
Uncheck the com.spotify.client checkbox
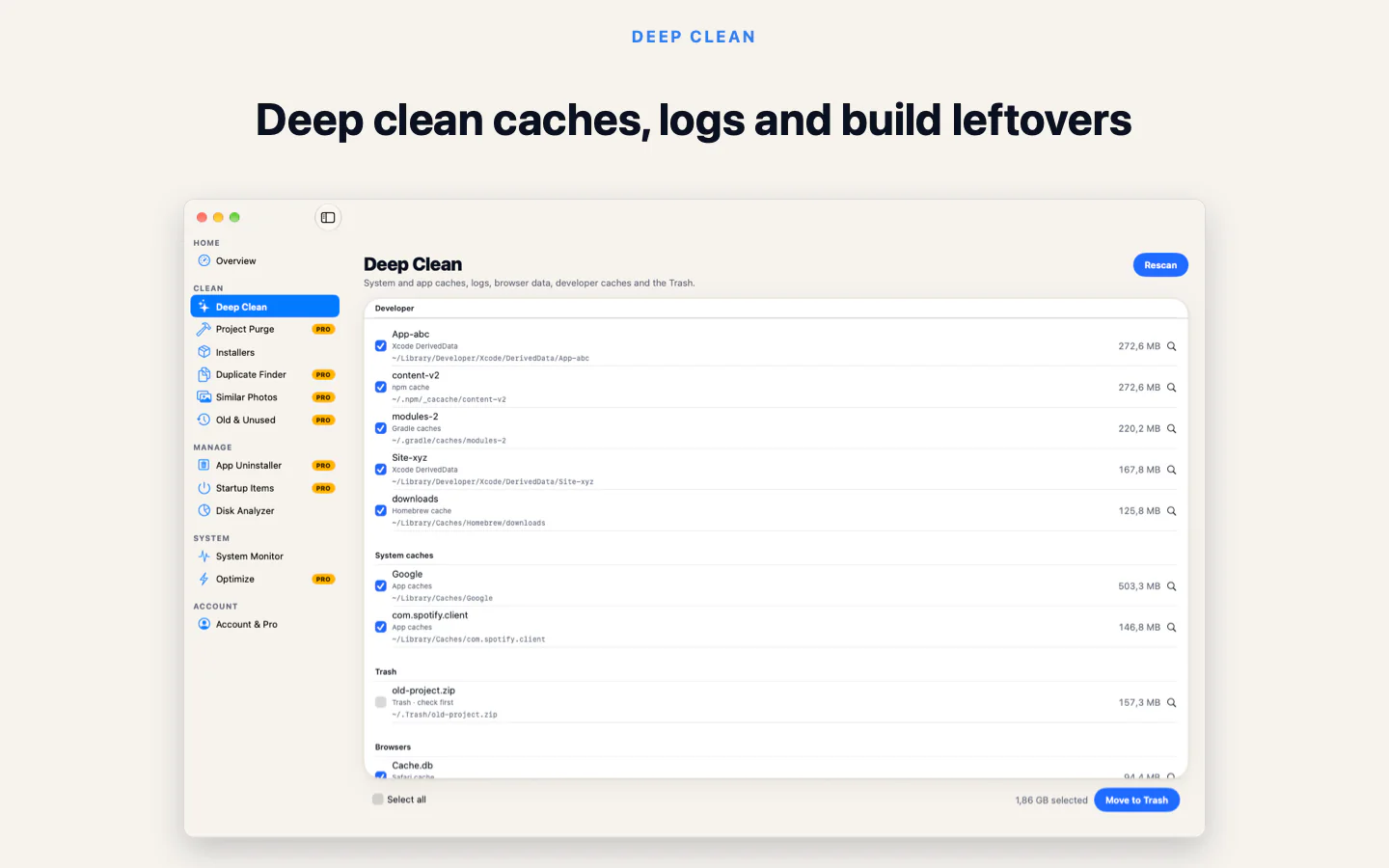pos(381,627)
